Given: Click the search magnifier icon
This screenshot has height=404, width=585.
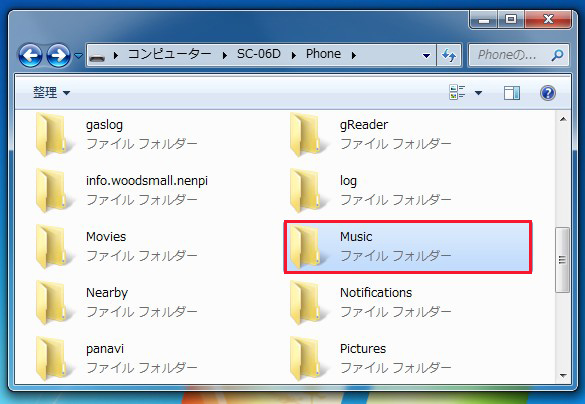Looking at the screenshot, I should click(557, 56).
